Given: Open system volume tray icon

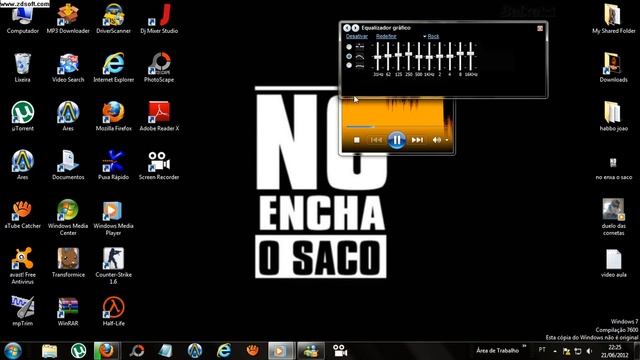Looking at the screenshot, I should pos(589,351).
